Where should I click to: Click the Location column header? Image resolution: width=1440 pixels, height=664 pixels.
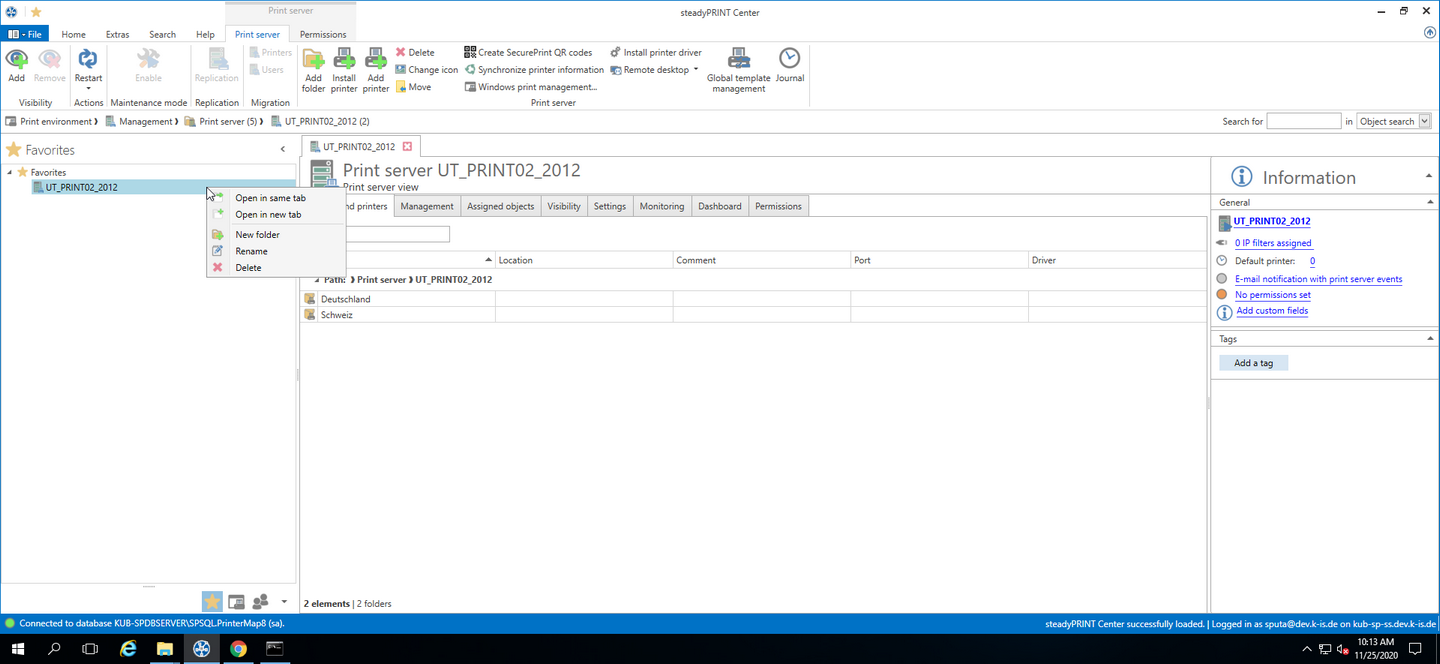click(x=584, y=260)
